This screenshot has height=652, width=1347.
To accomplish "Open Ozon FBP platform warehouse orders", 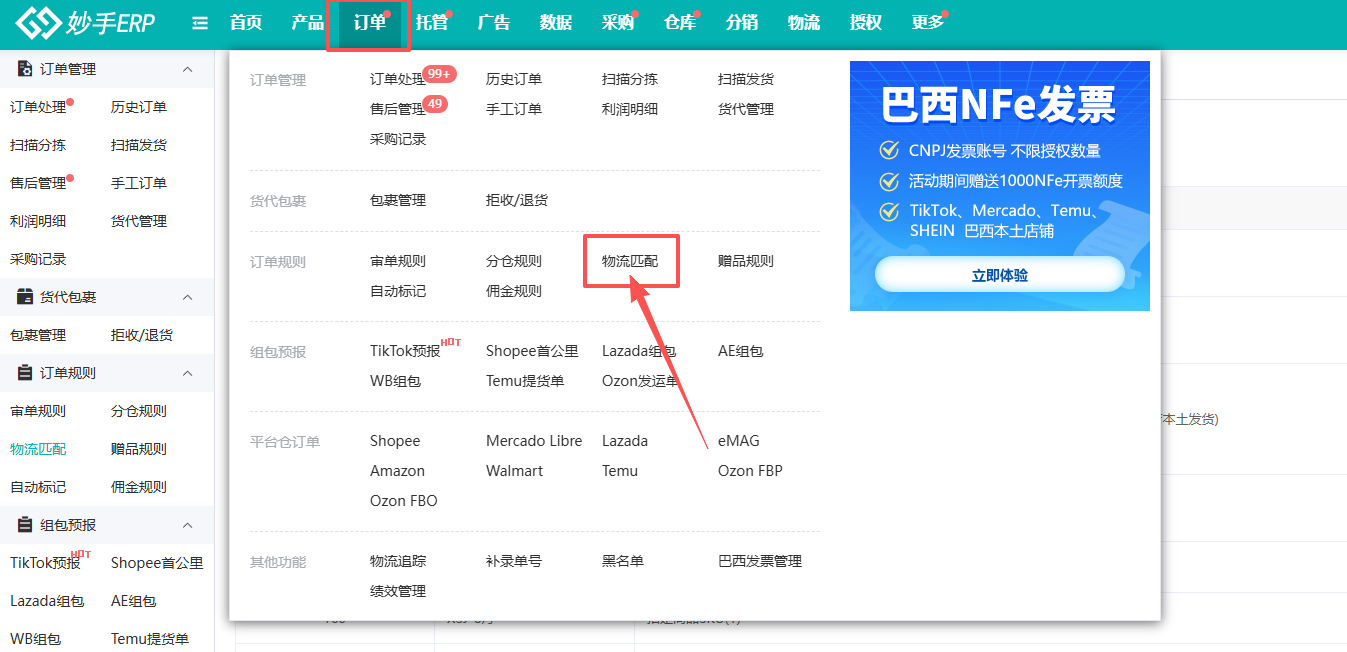I will [750, 471].
